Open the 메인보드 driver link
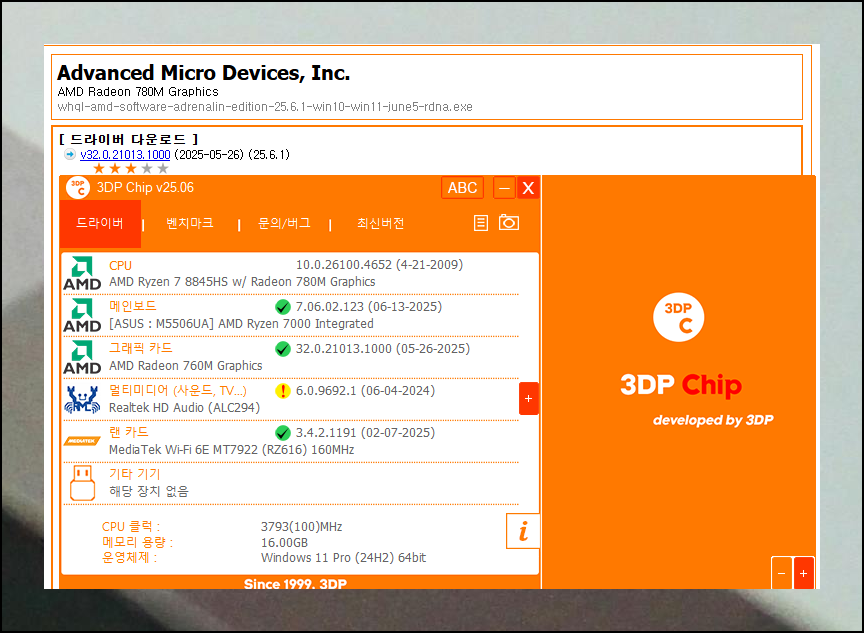The height and width of the screenshot is (633, 864). [133, 306]
